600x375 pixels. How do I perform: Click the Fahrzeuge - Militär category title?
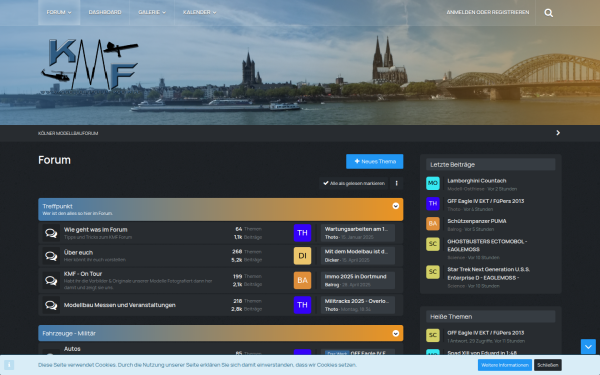[69, 333]
